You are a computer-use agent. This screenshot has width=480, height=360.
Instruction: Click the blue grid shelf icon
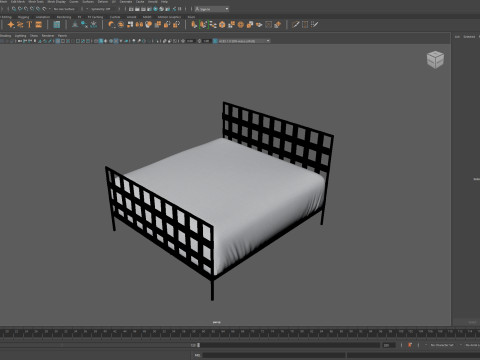(57, 24)
